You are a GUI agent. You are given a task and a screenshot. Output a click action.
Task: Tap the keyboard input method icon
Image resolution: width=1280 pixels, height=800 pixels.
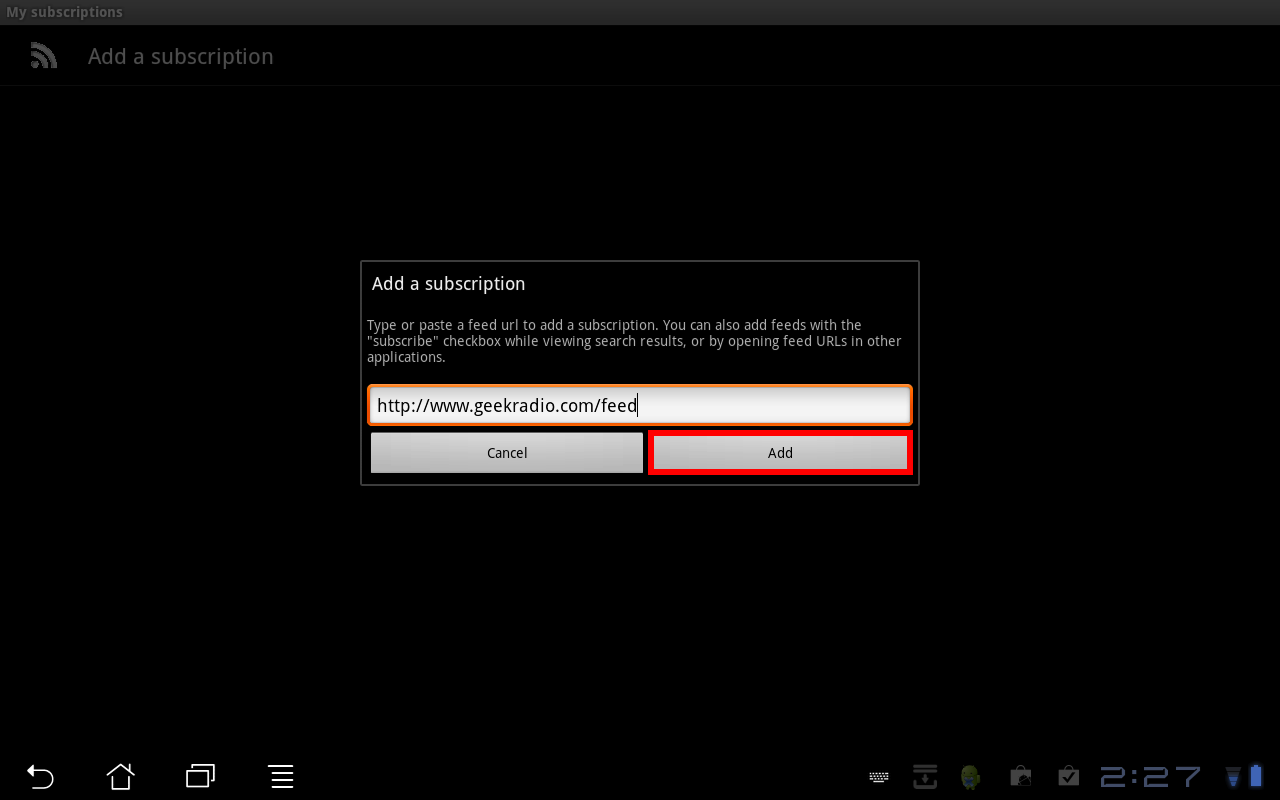pyautogui.click(x=879, y=777)
